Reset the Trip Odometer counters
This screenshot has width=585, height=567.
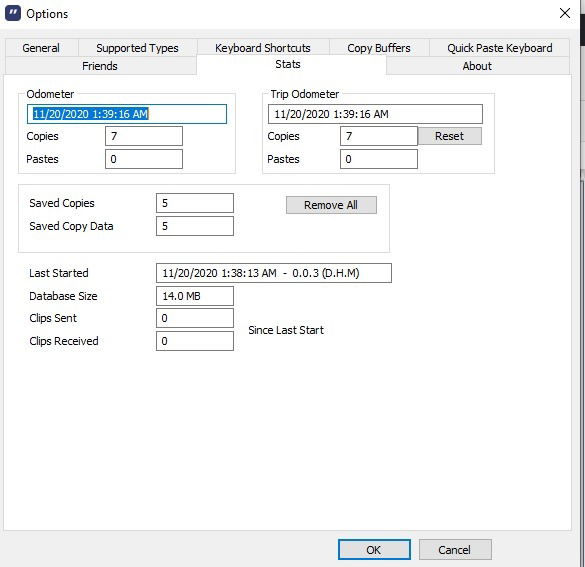(x=450, y=136)
